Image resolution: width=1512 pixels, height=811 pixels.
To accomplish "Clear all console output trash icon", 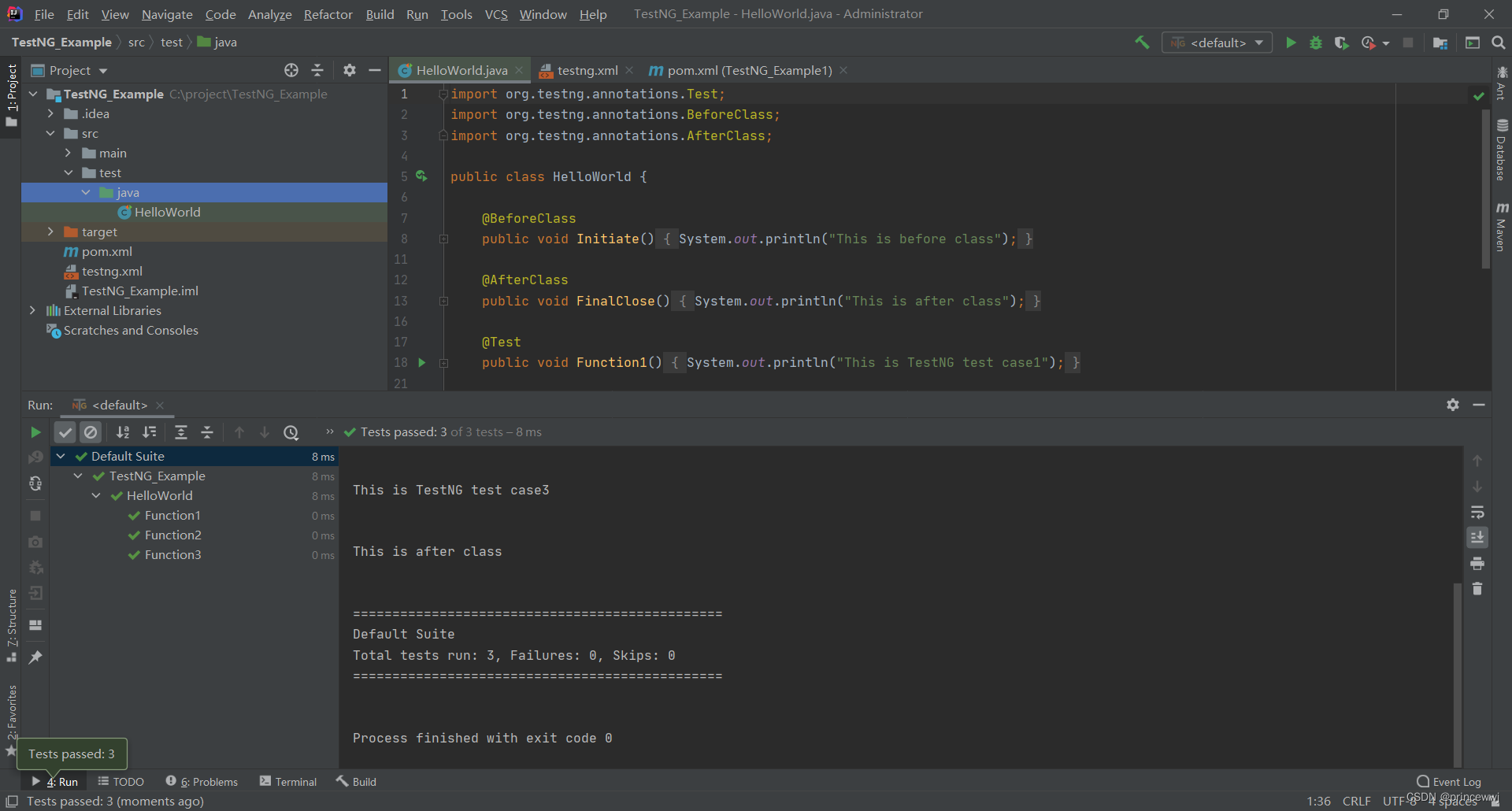I will click(x=1477, y=589).
